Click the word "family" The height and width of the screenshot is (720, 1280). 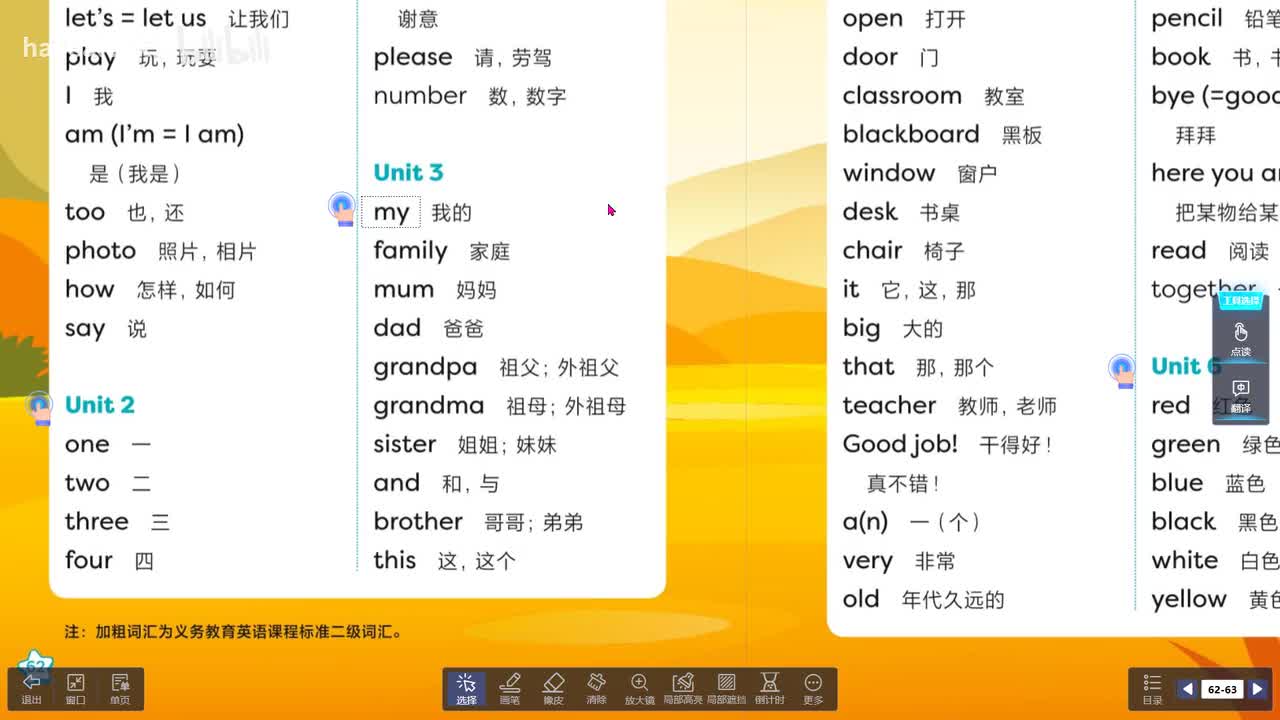[x=410, y=251]
